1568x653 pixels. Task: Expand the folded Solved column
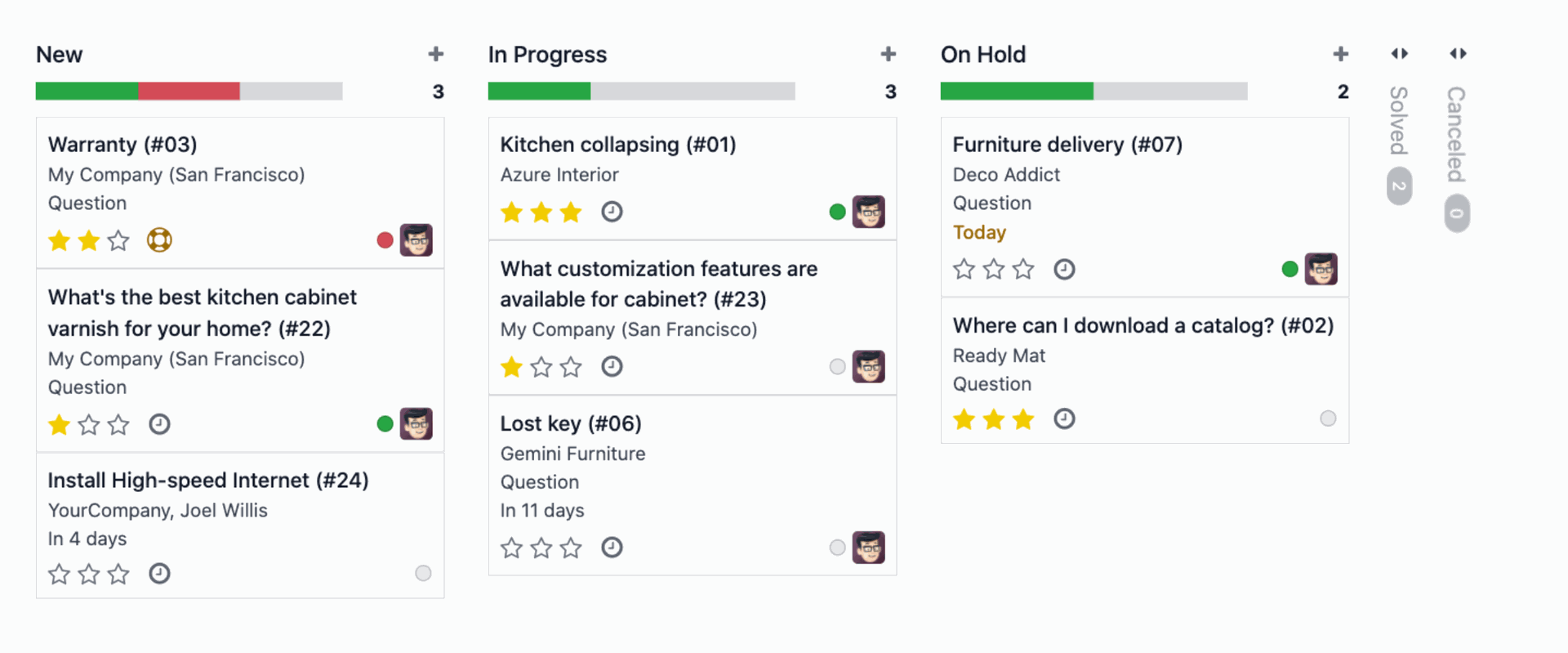pos(1400,54)
